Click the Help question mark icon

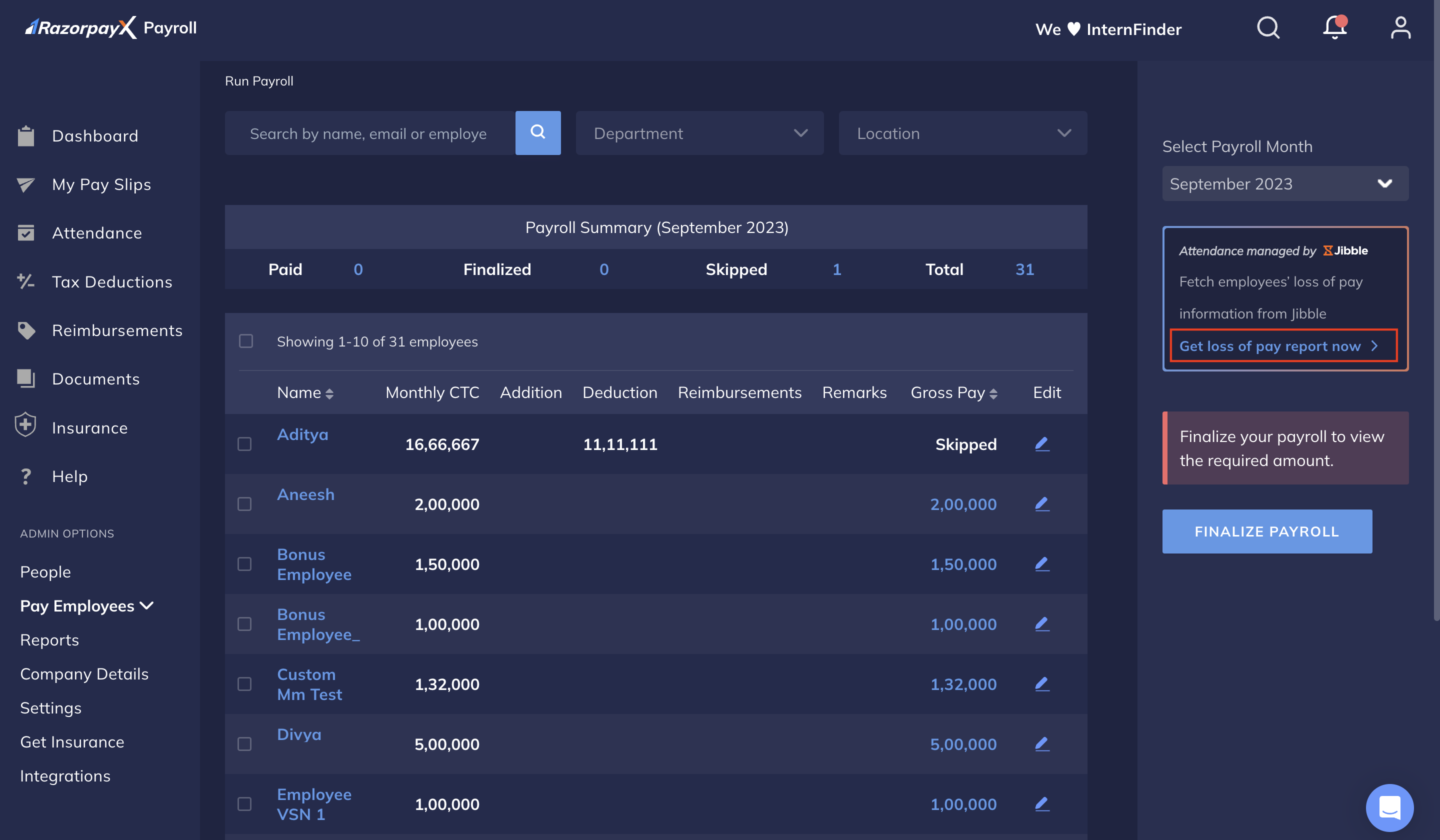pyautogui.click(x=25, y=476)
